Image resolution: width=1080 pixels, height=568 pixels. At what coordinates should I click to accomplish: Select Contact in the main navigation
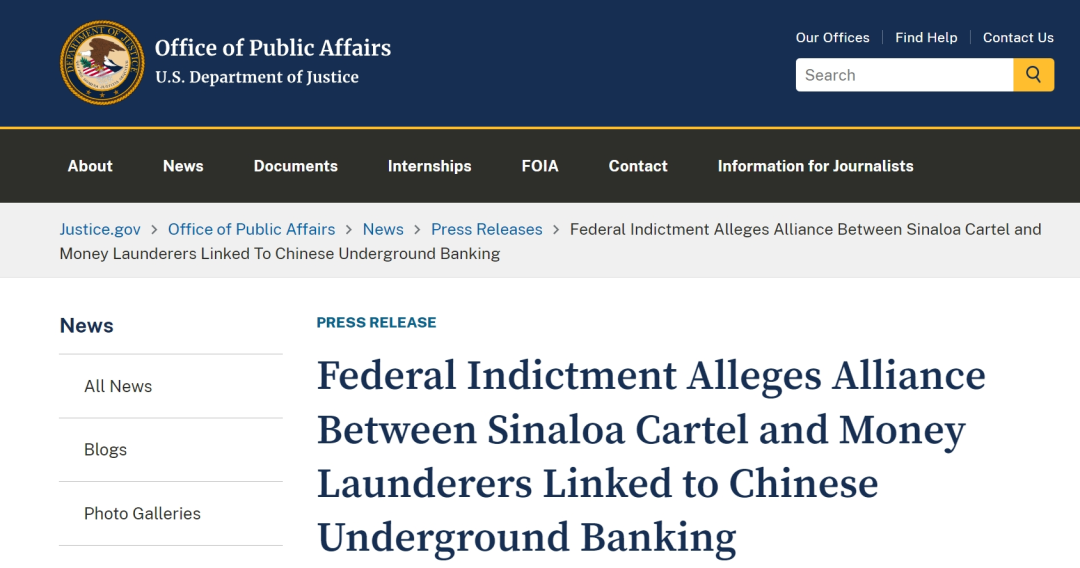(638, 166)
